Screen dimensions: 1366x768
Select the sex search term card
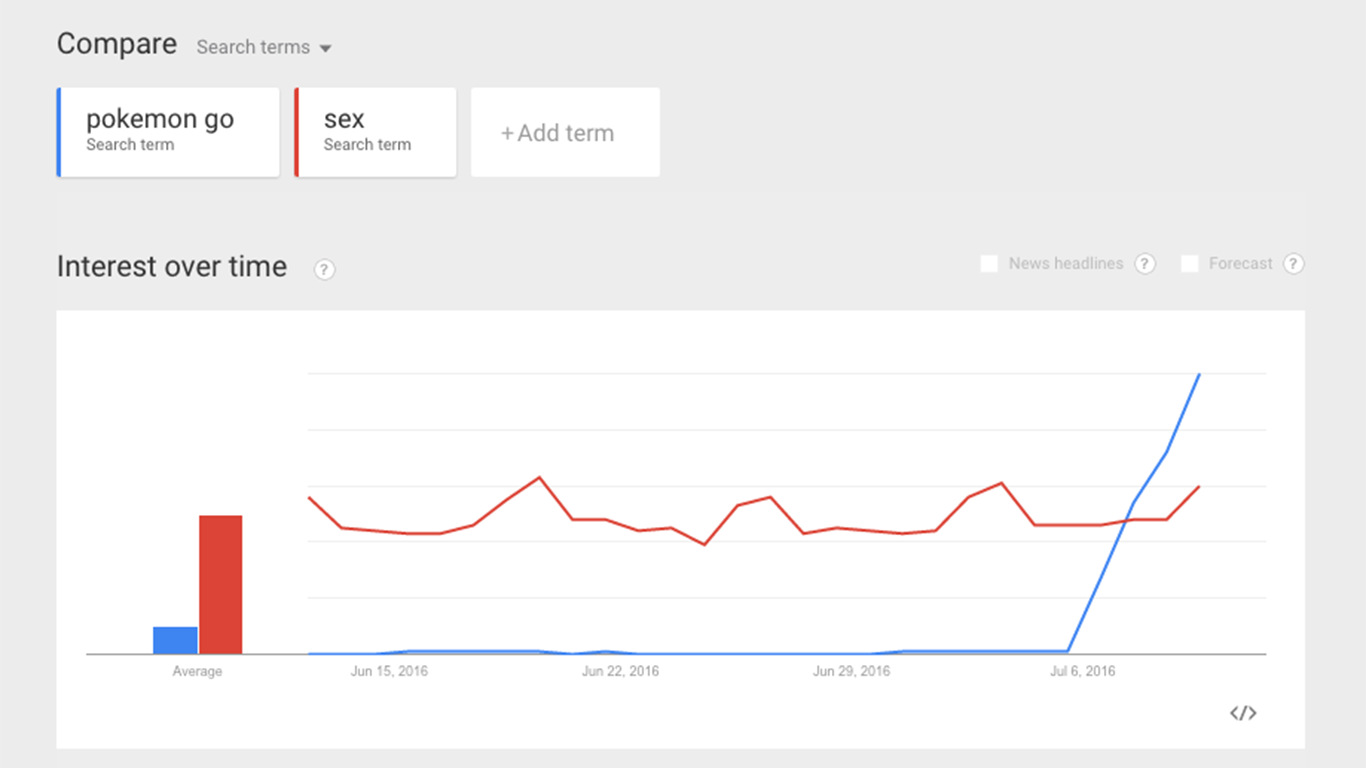pyautogui.click(x=376, y=132)
